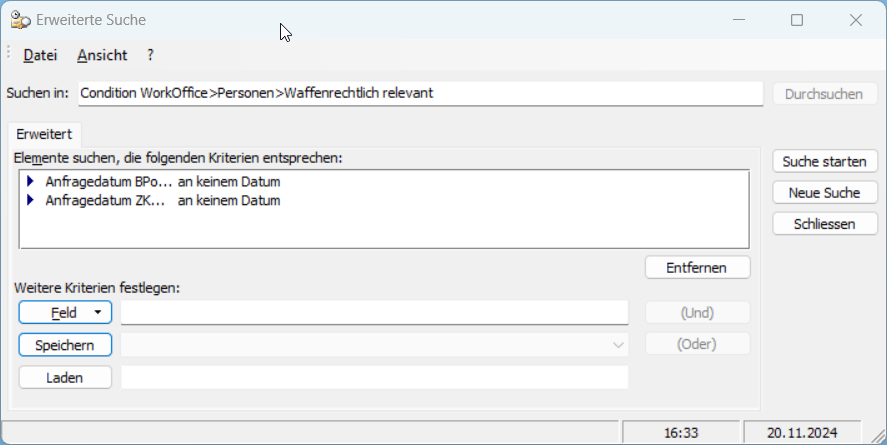
Task: Maximize the Erweiterte Suche window
Action: pos(797,20)
